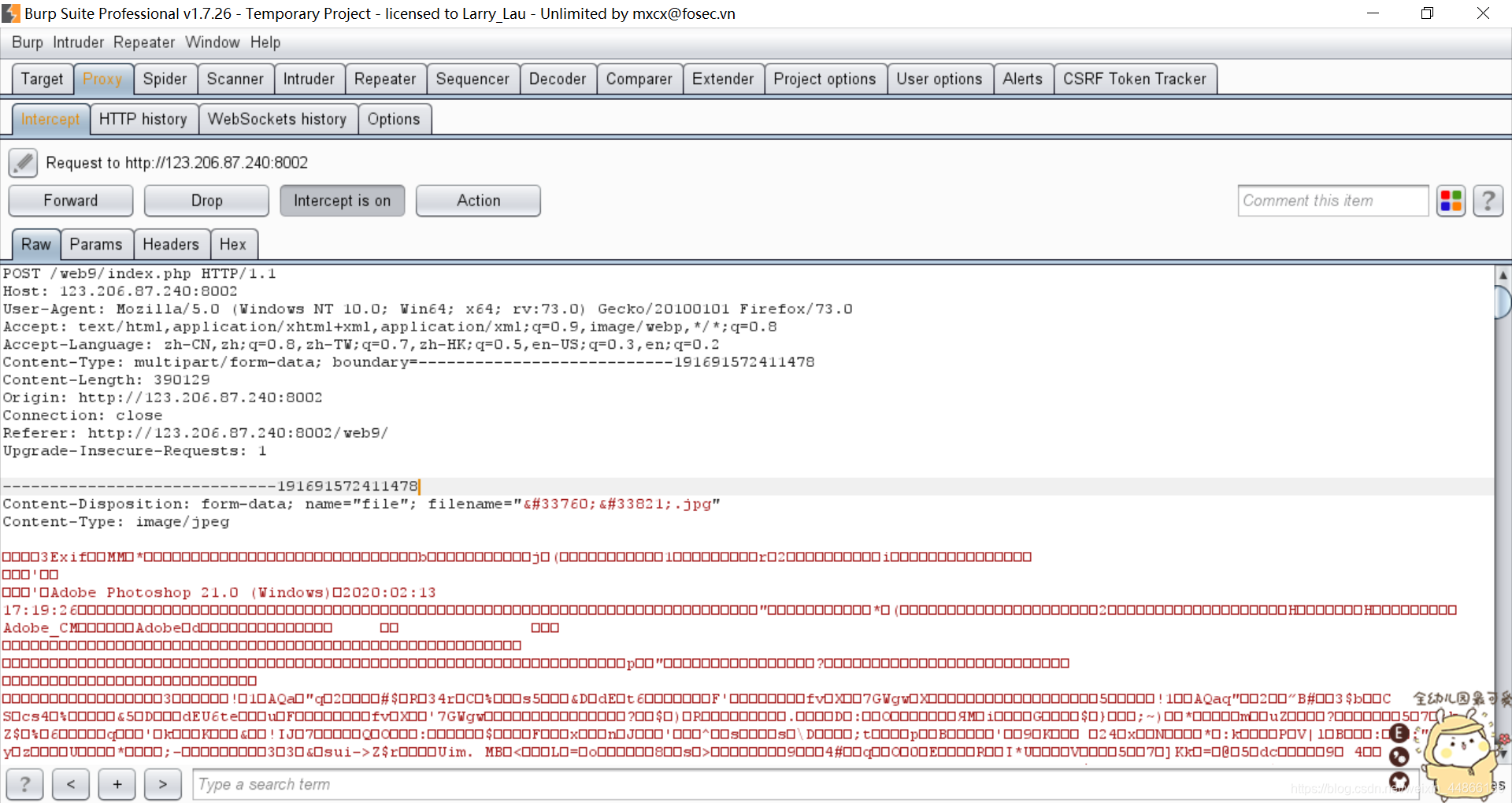
Task: Open the Burp menu
Action: [x=28, y=43]
